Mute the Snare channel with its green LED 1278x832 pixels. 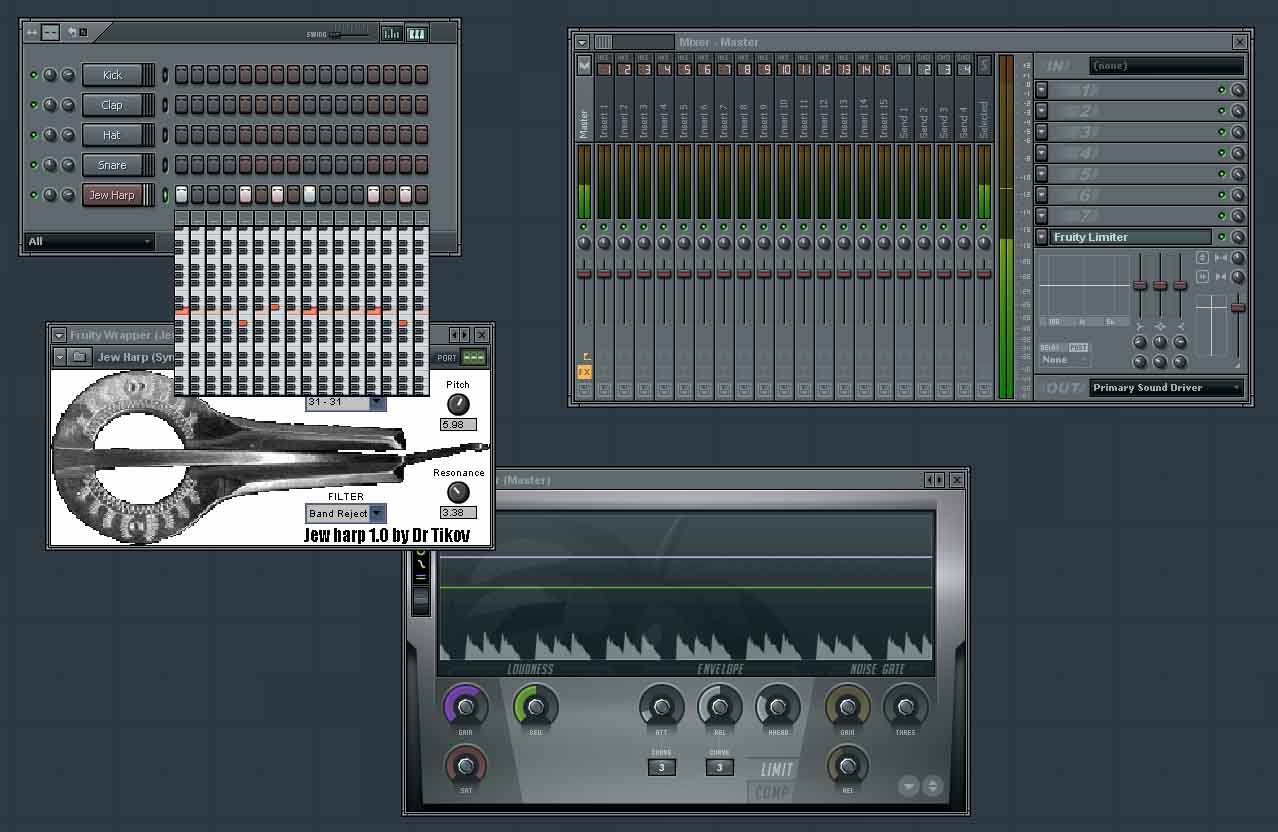[33, 165]
